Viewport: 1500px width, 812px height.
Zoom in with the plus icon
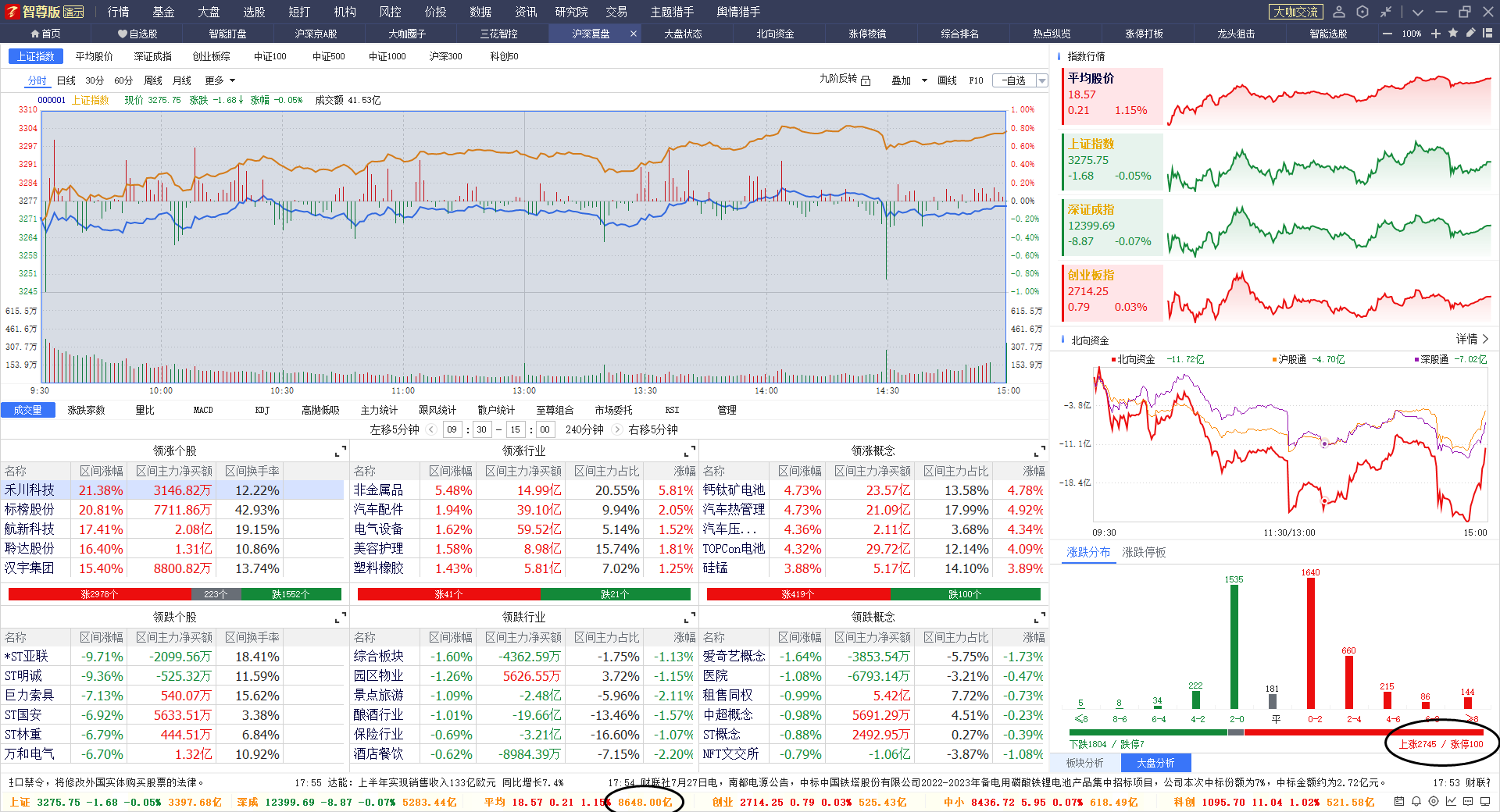pyautogui.click(x=1436, y=34)
